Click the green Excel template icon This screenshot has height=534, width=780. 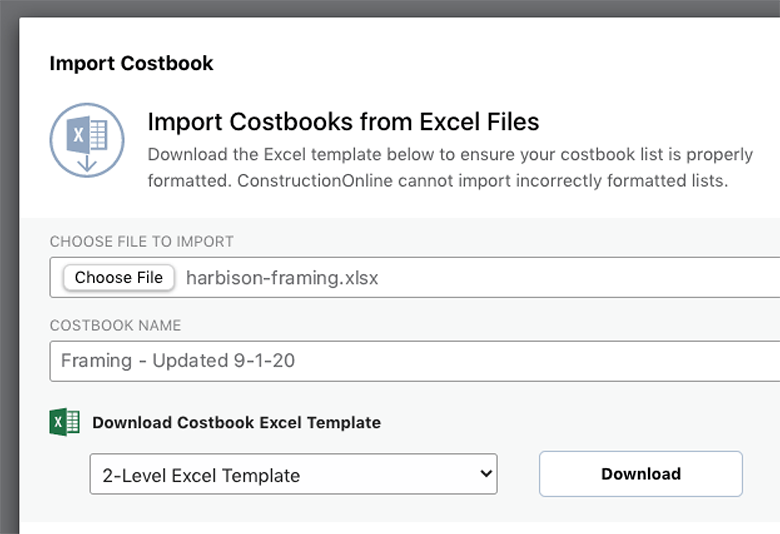(x=65, y=423)
